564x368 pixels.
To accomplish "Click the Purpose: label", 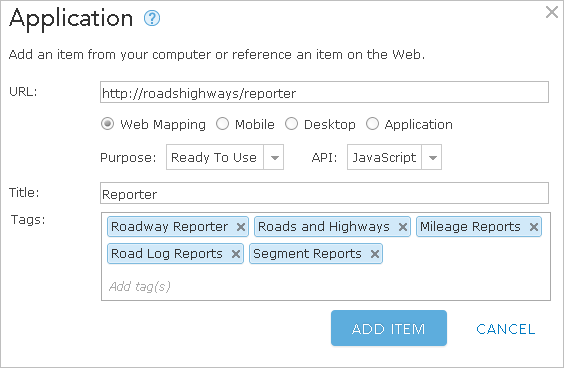I will (x=128, y=158).
